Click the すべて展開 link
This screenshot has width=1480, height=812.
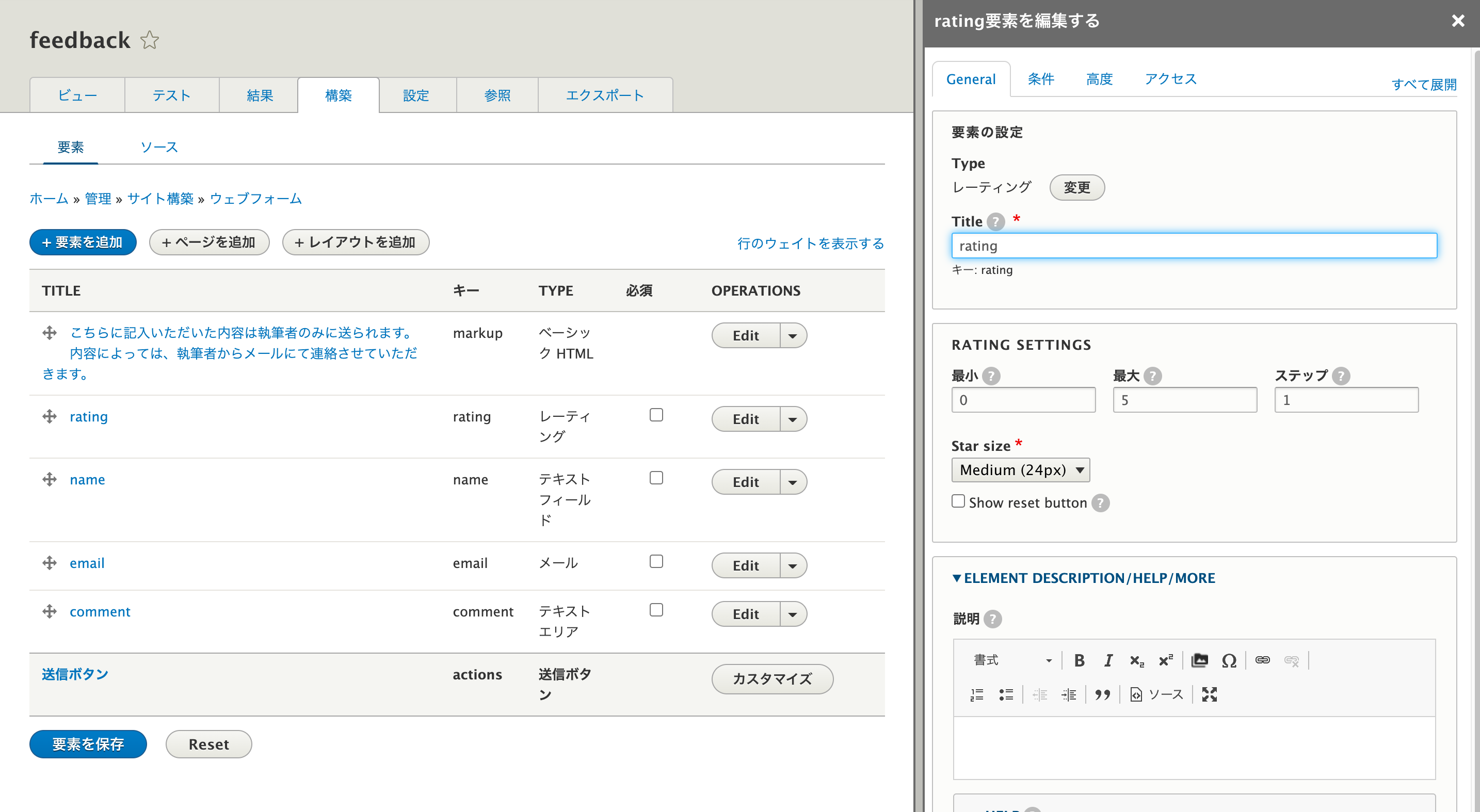coord(1424,85)
